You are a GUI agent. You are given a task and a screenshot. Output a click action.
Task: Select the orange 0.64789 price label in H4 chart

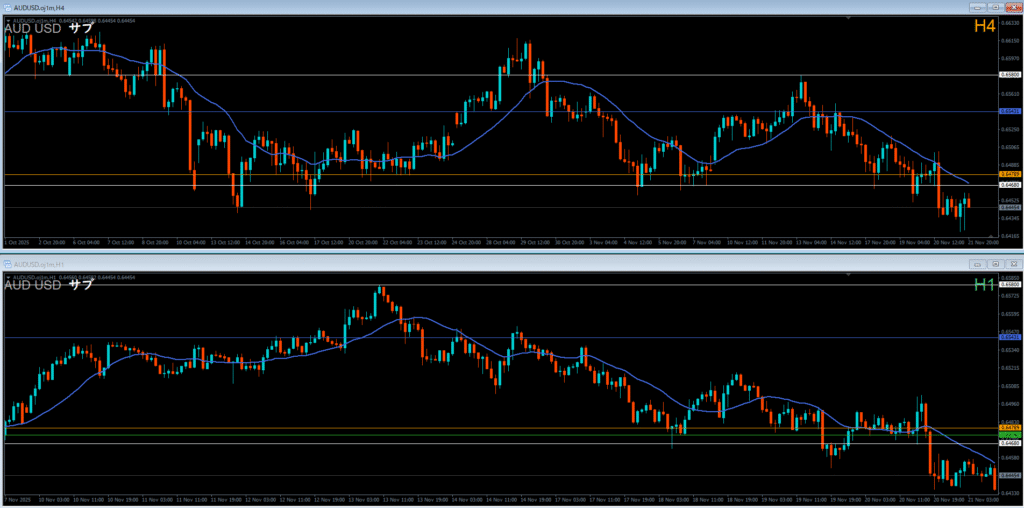coord(1009,174)
